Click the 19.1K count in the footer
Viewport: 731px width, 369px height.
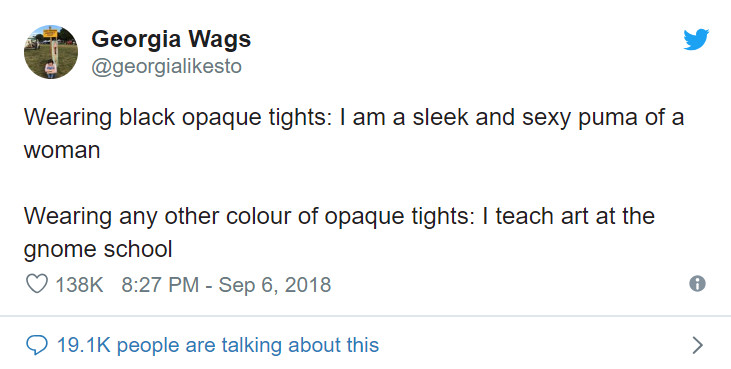point(83,345)
